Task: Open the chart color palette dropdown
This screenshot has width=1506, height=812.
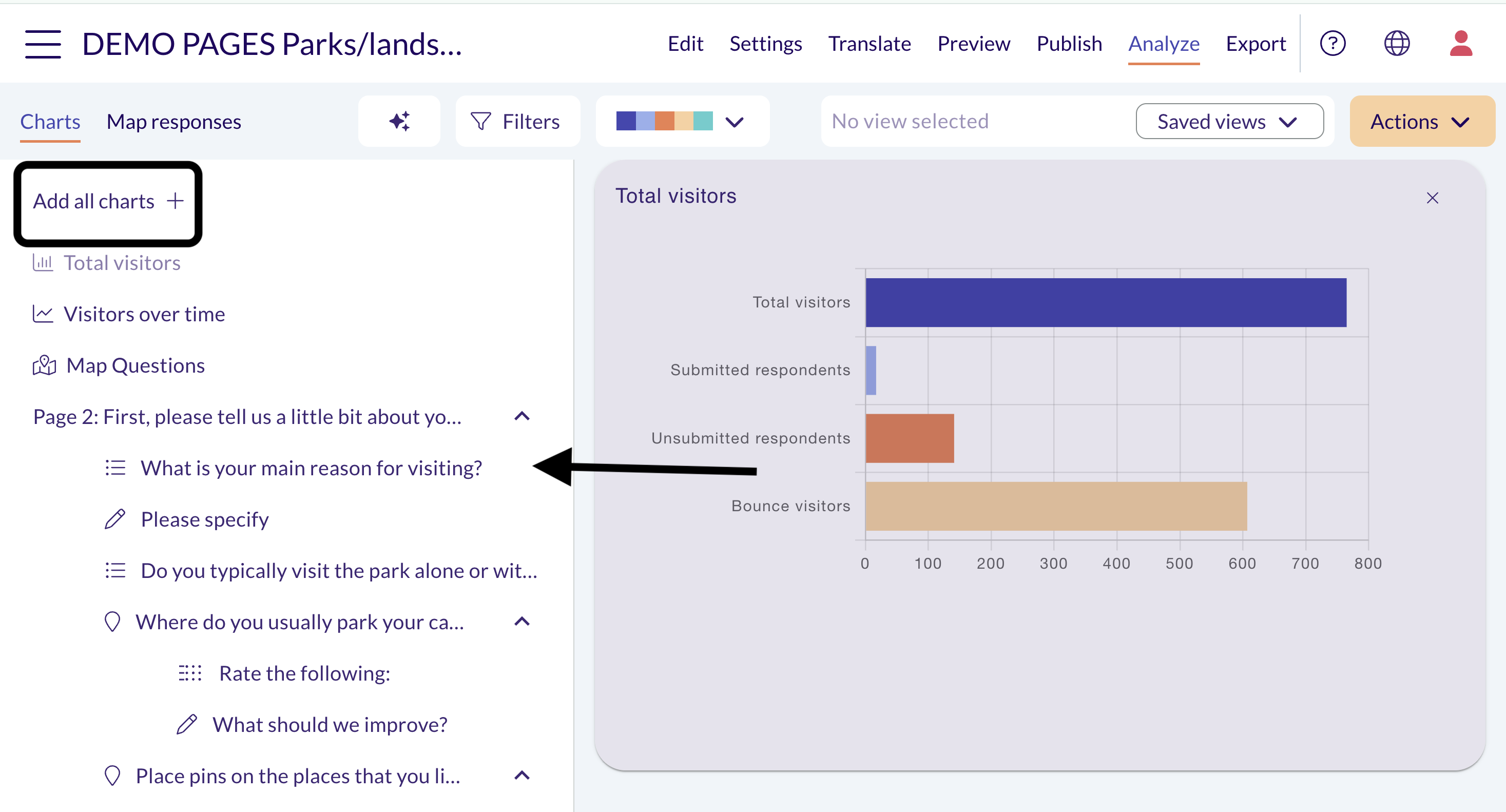Action: point(682,121)
